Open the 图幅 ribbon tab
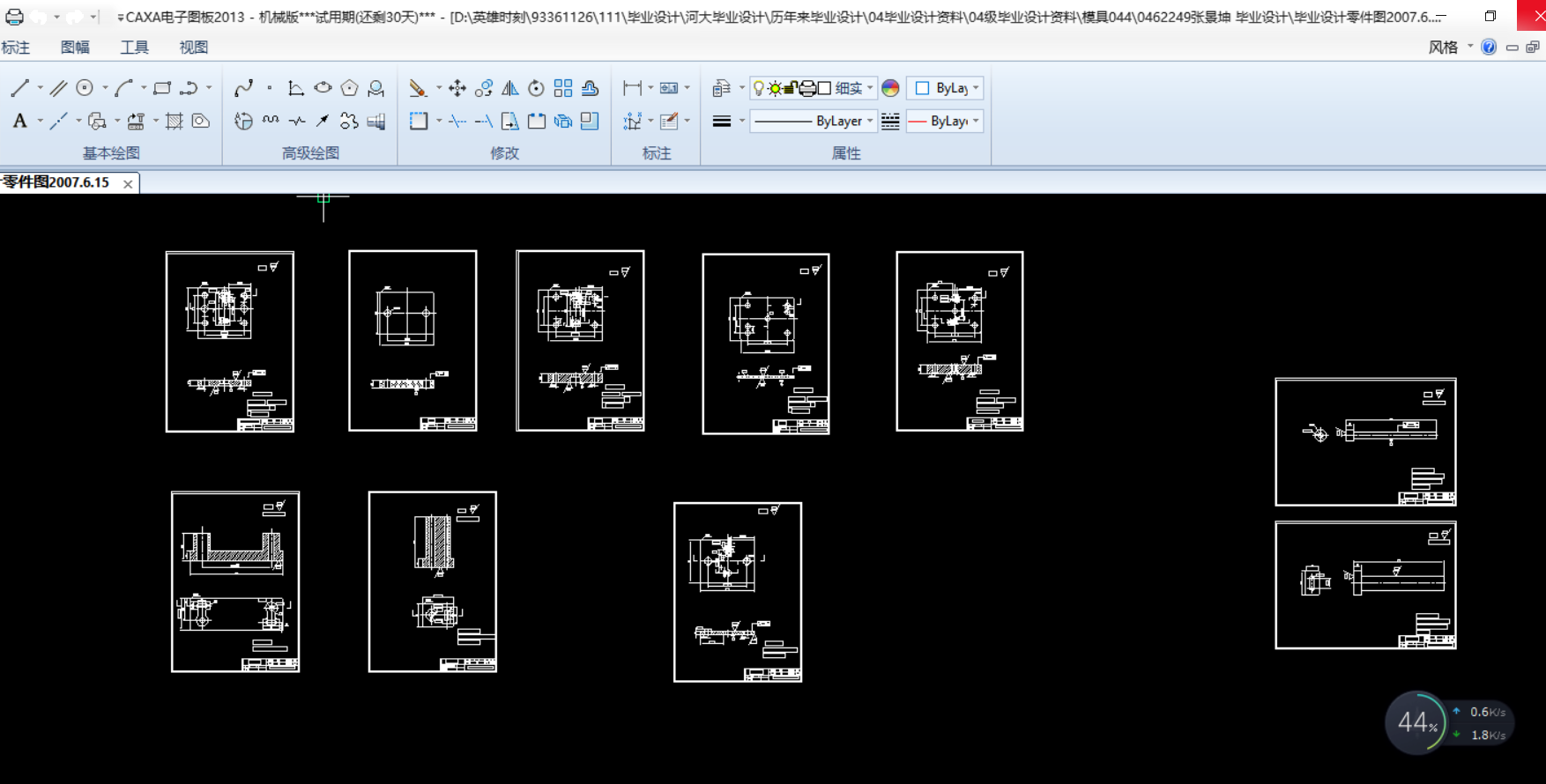1546x784 pixels. (75, 48)
